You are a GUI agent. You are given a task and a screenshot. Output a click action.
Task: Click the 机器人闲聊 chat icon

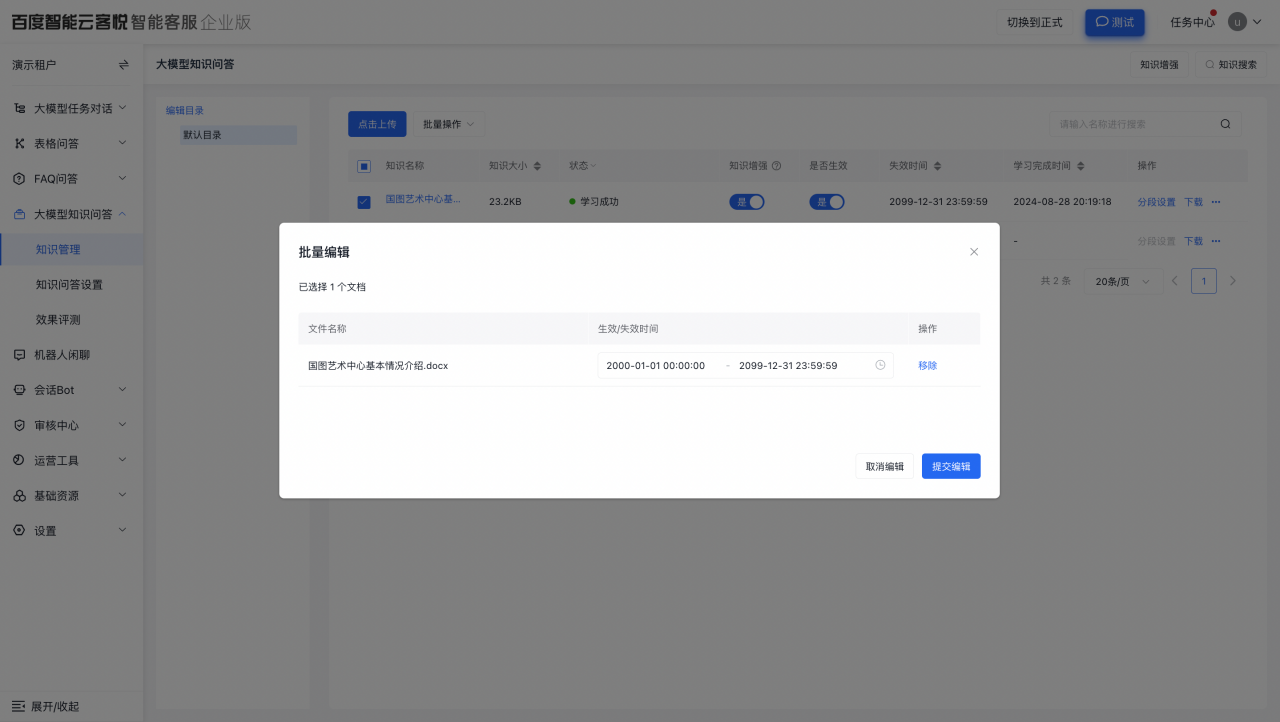click(x=19, y=355)
